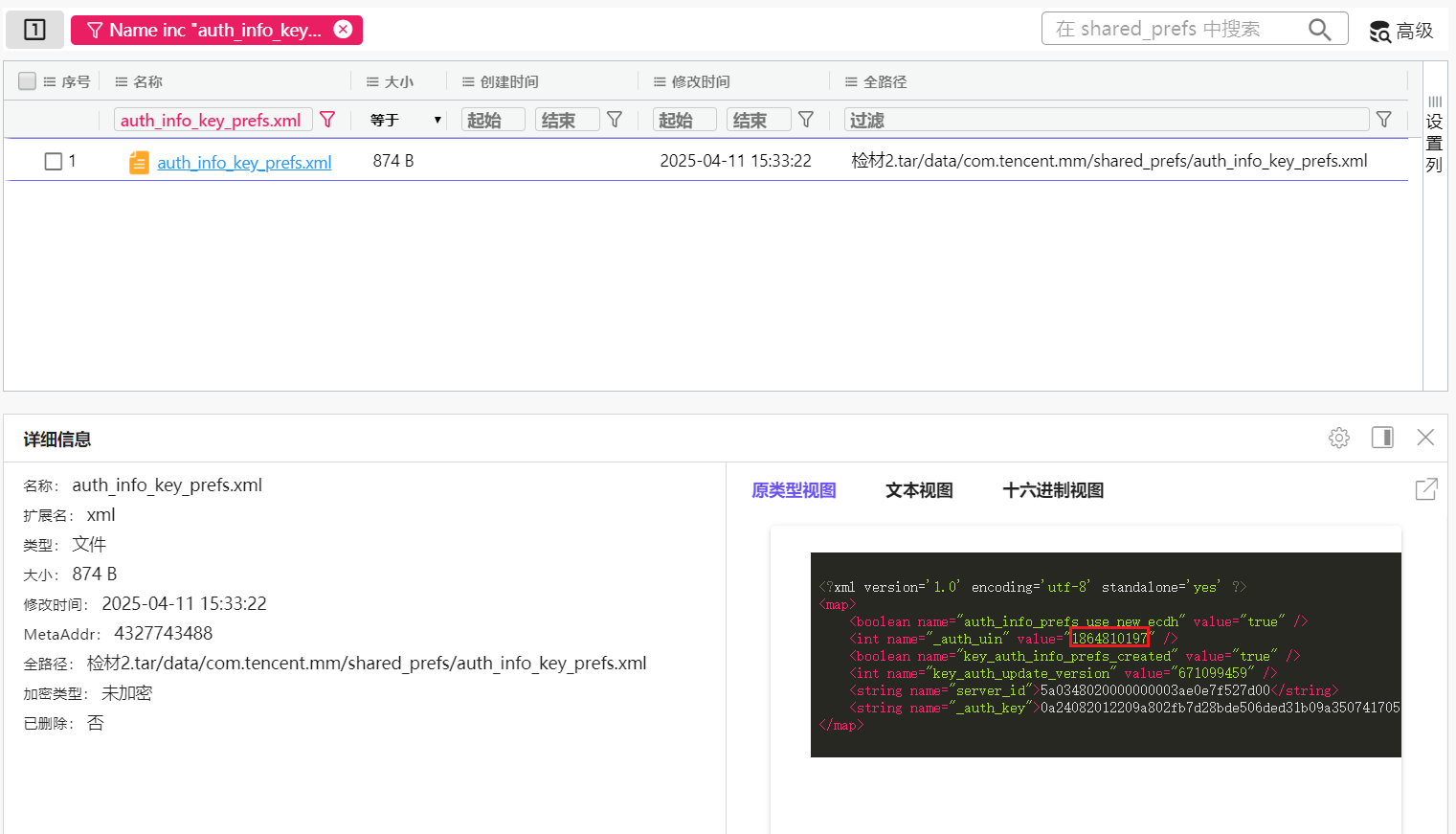
Task: Toggle the select-all header checkbox
Action: tap(27, 81)
